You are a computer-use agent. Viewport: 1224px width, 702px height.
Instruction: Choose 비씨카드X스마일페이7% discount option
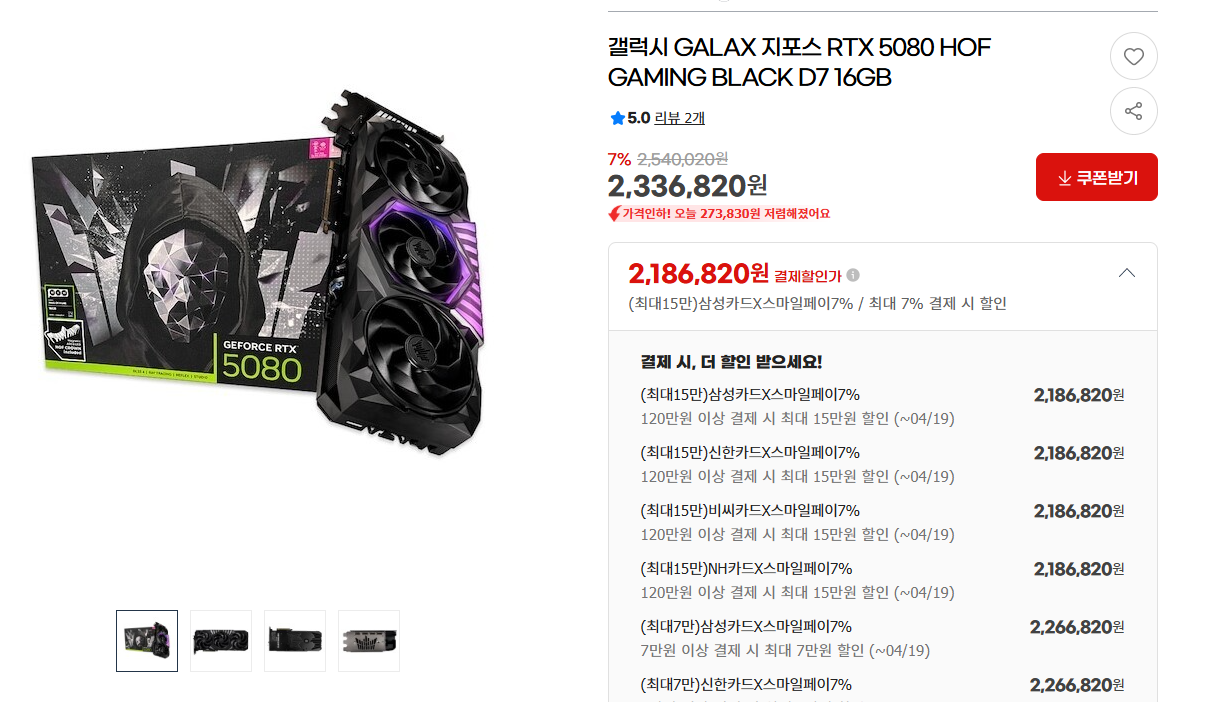tap(883, 522)
